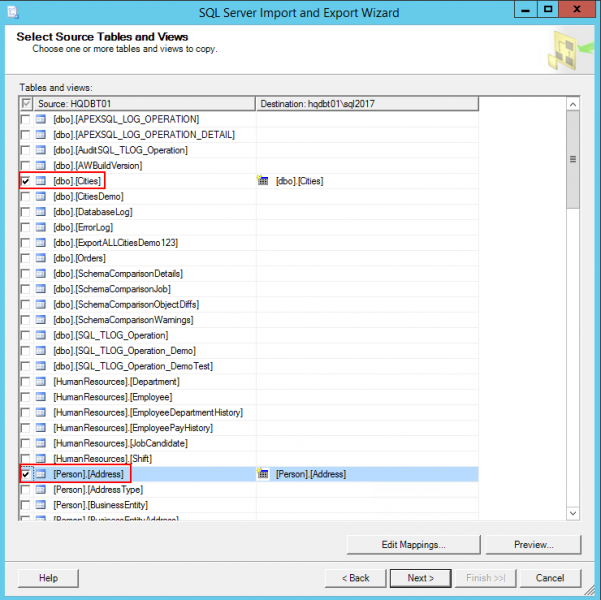
Task: Check the [HumanResources].[EmployeeDepartmentHistory] checkbox
Action: [25, 413]
